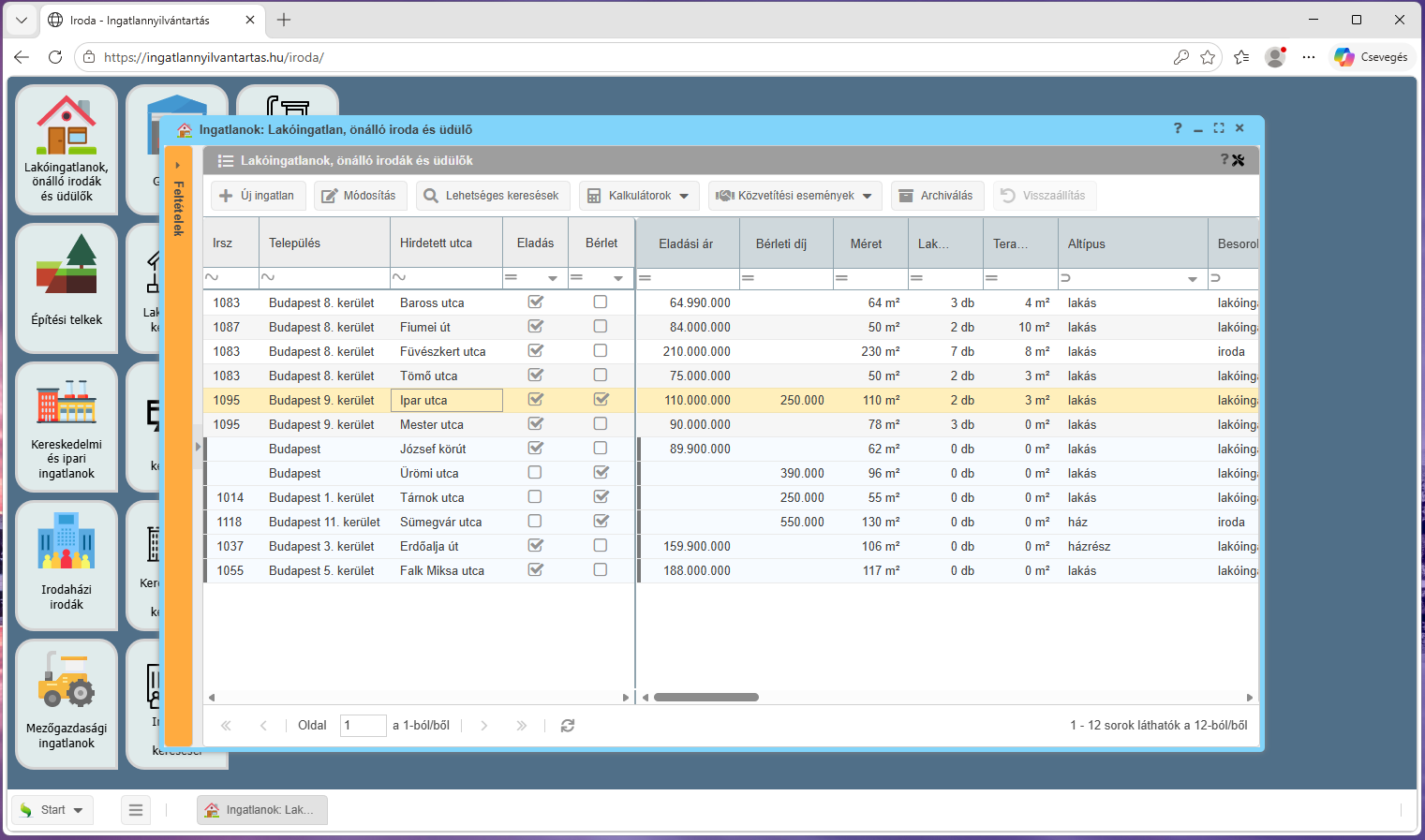Go to the next page of results
This screenshot has height=840, width=1425.
(484, 726)
